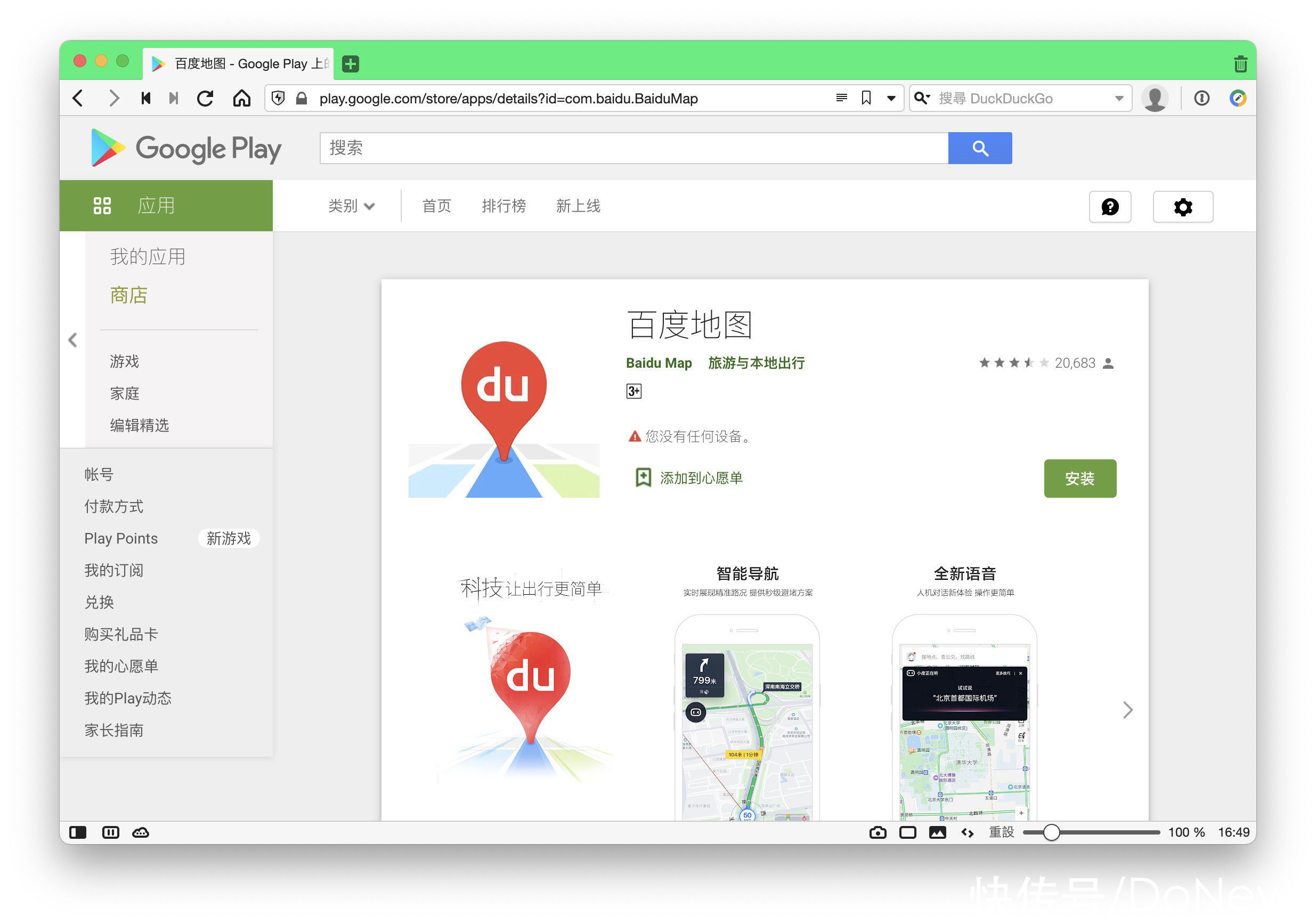Toggle tab tiling in status bar

[x=111, y=832]
